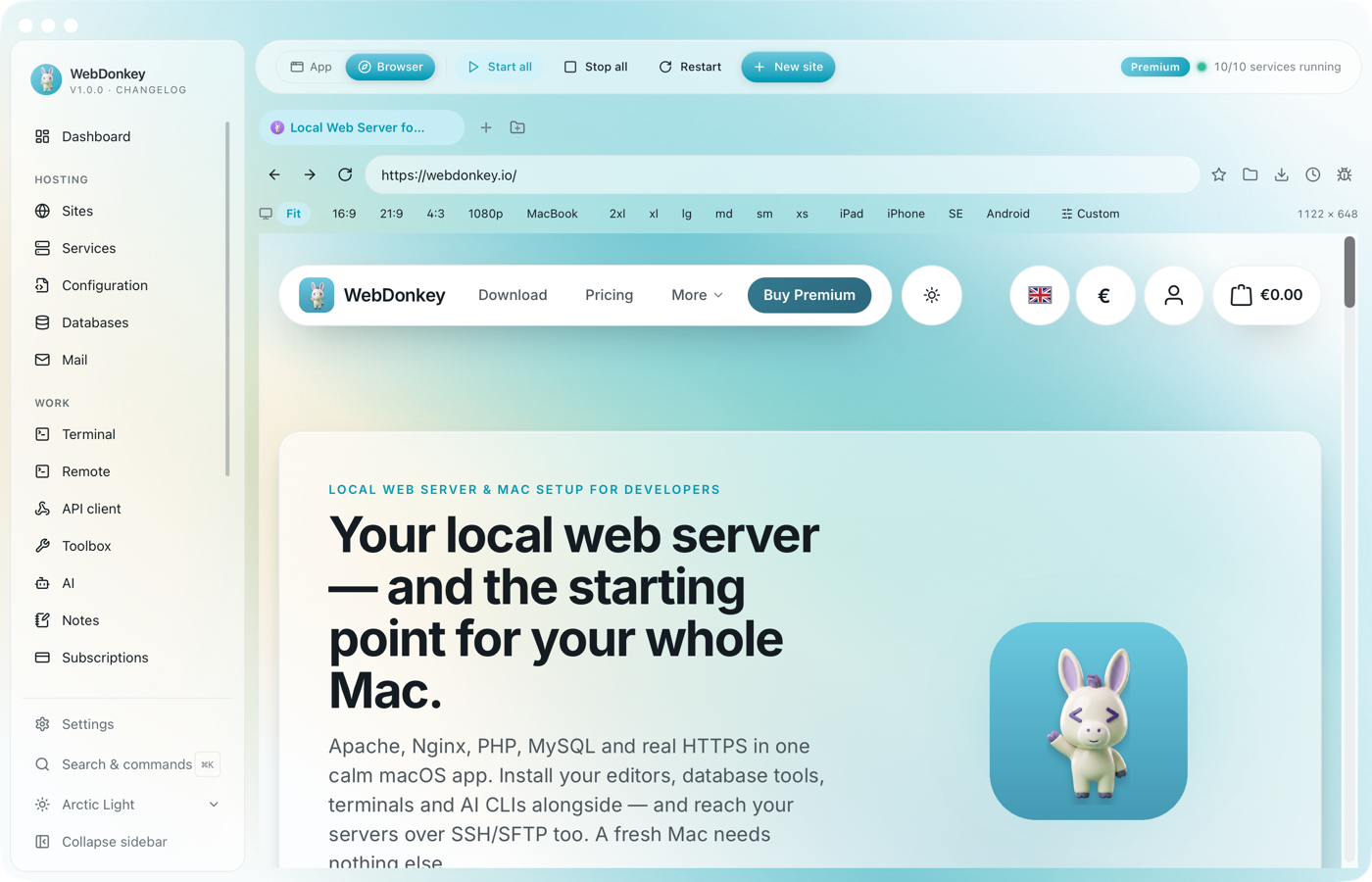This screenshot has height=882, width=1372.
Task: Select the md breakpoint
Action: (x=724, y=214)
